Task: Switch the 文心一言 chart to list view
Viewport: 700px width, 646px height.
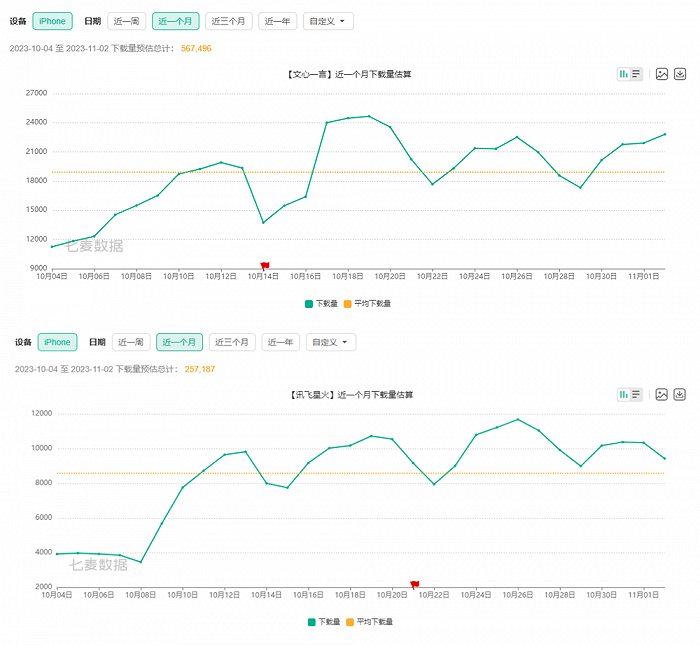Action: pyautogui.click(x=636, y=74)
